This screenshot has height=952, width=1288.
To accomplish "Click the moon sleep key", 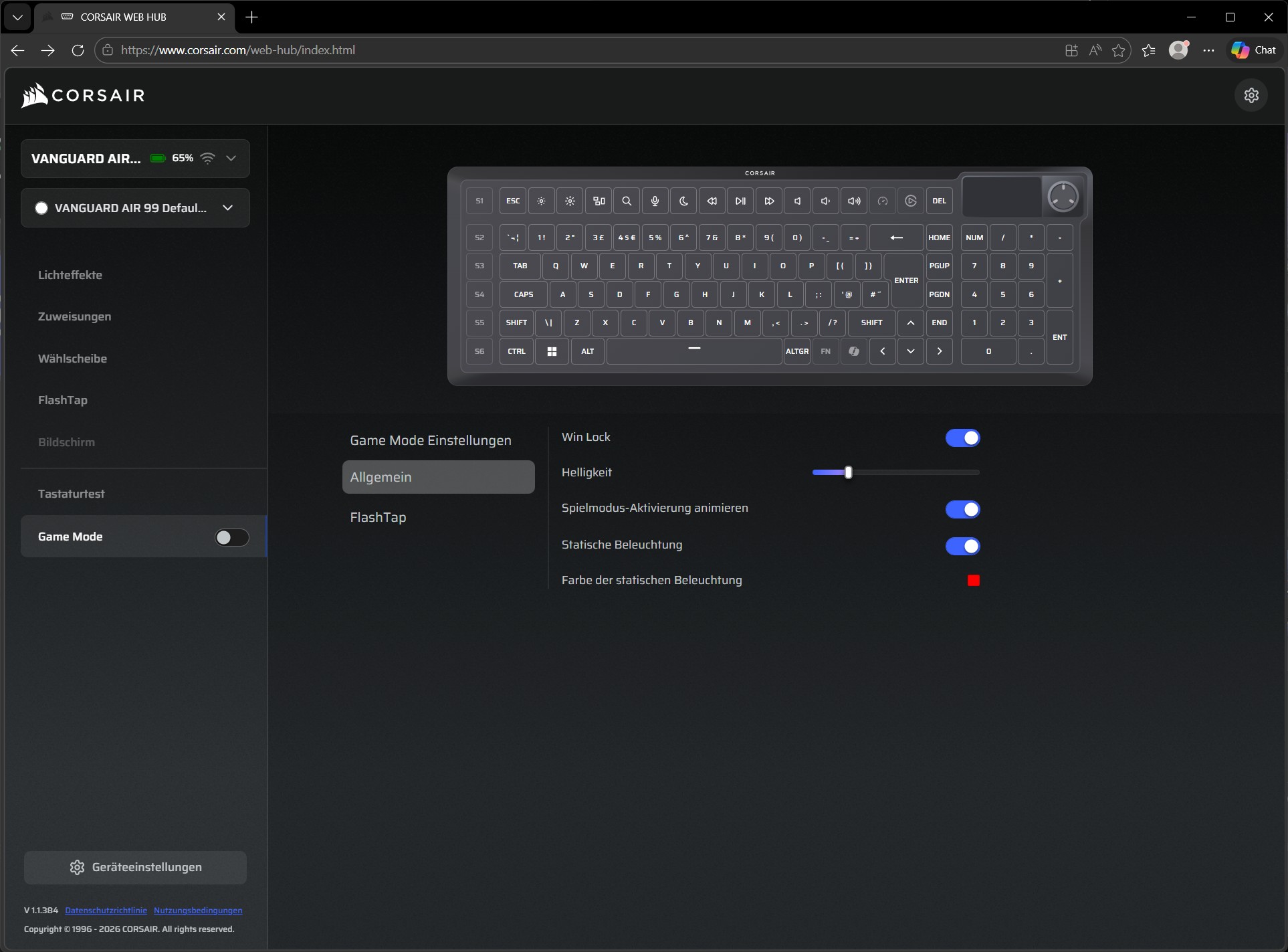I will click(683, 201).
